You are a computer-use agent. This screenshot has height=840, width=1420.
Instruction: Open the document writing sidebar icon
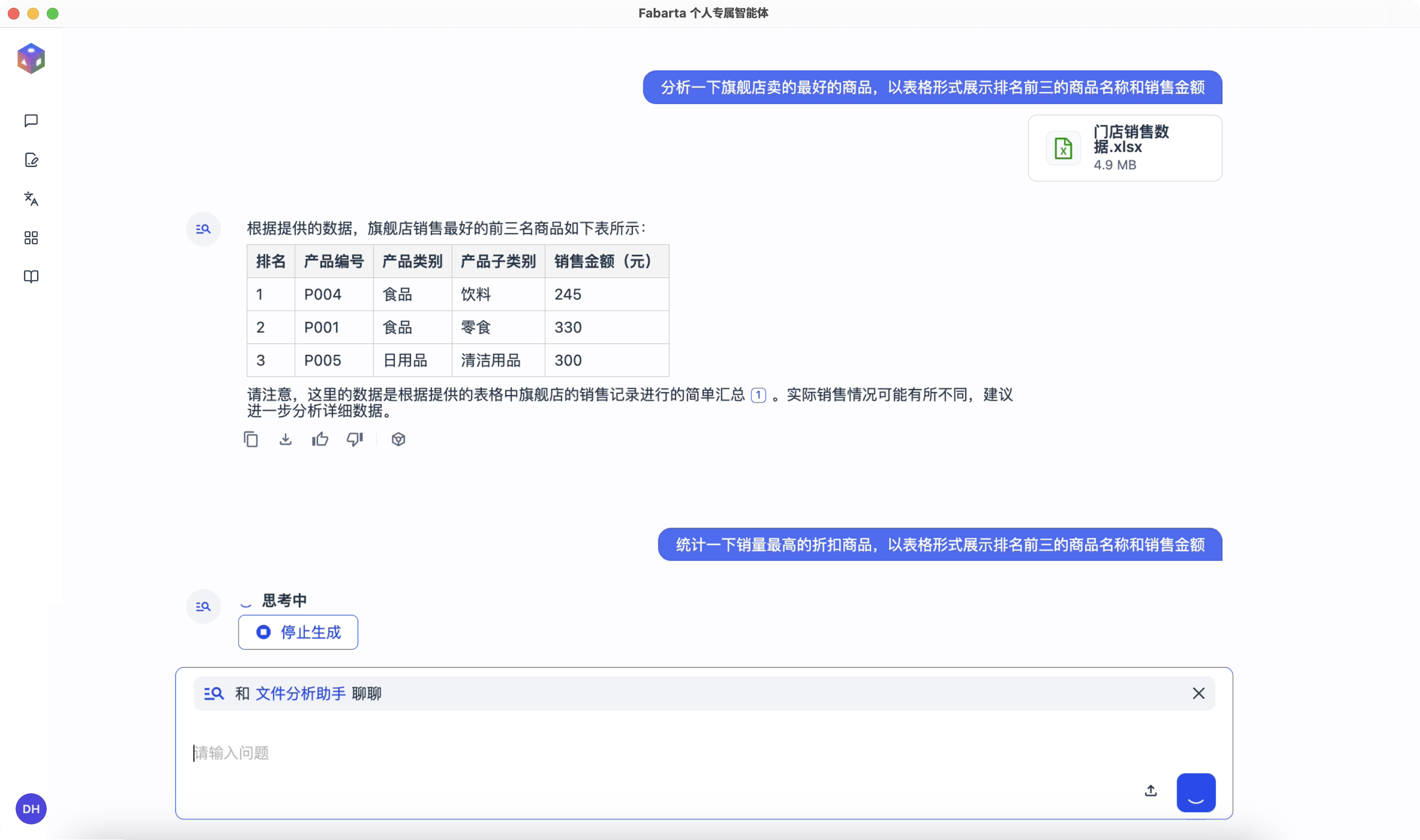(31, 160)
